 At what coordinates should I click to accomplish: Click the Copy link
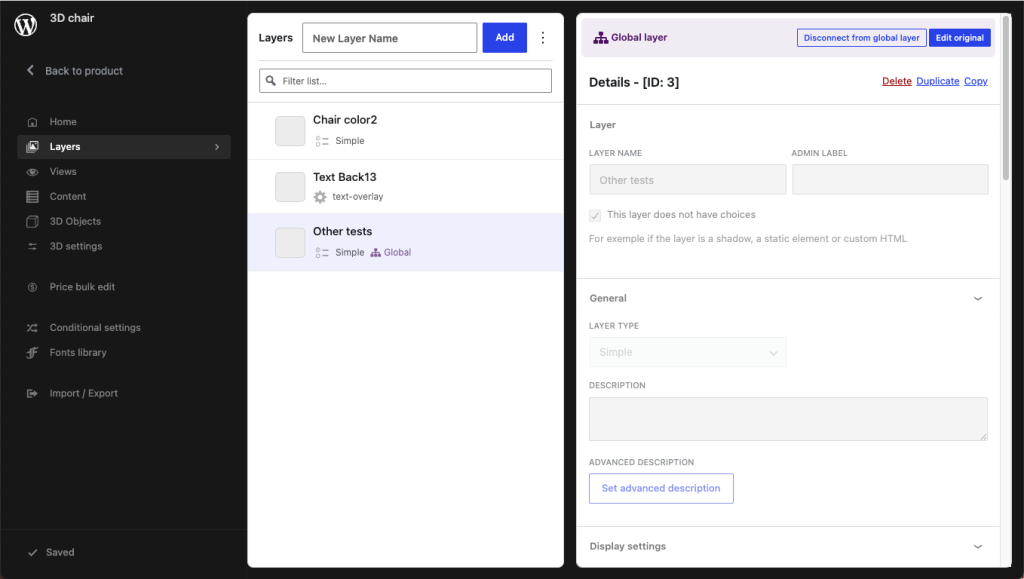coord(976,82)
